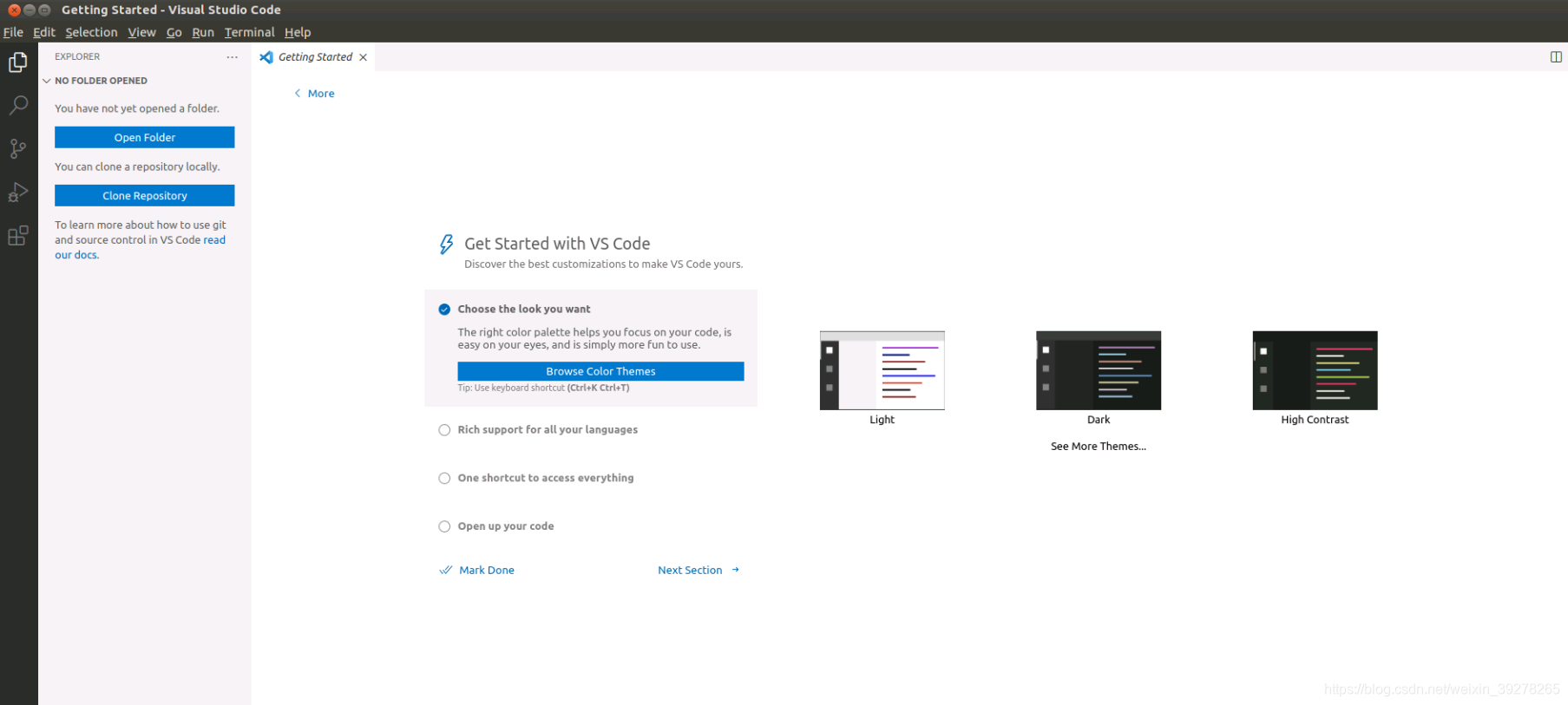Close the Getting Started tab
Screen dimensions: 1568x705
(x=363, y=57)
